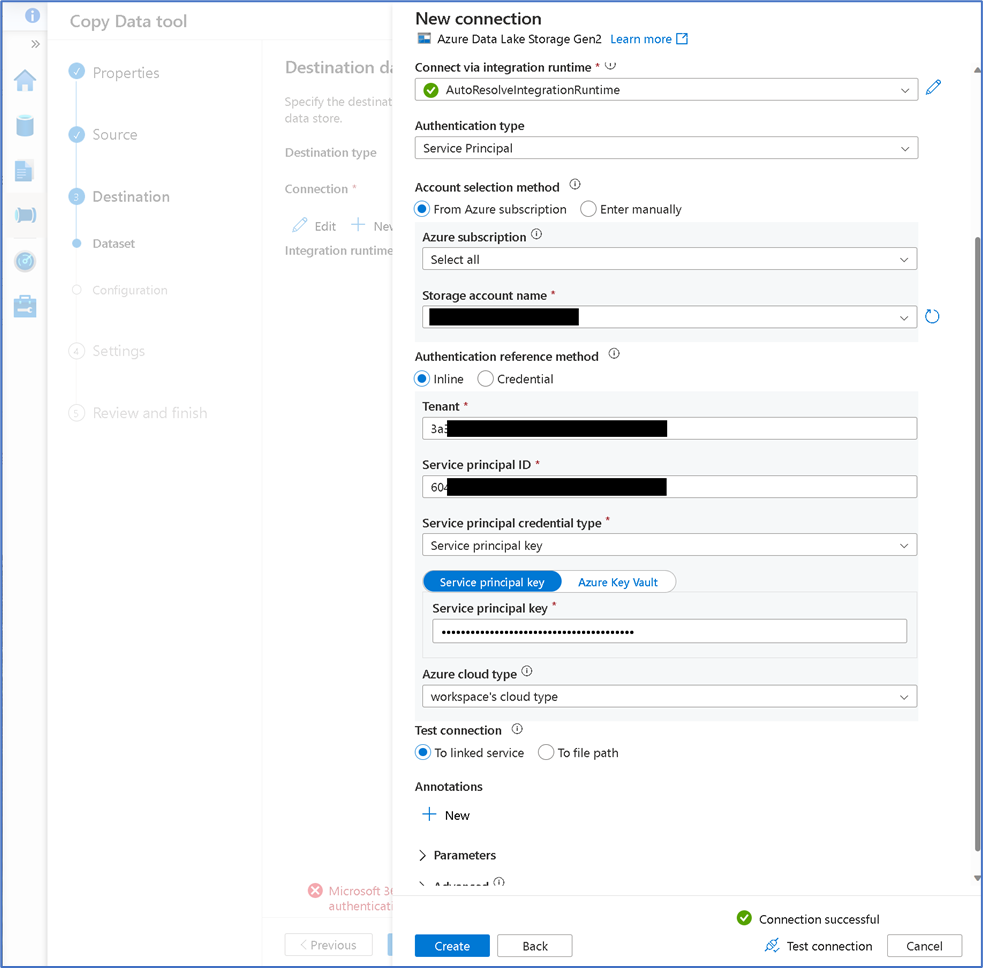Click the red error icon beside Microsoft message
This screenshot has width=983, height=968.
[x=315, y=891]
